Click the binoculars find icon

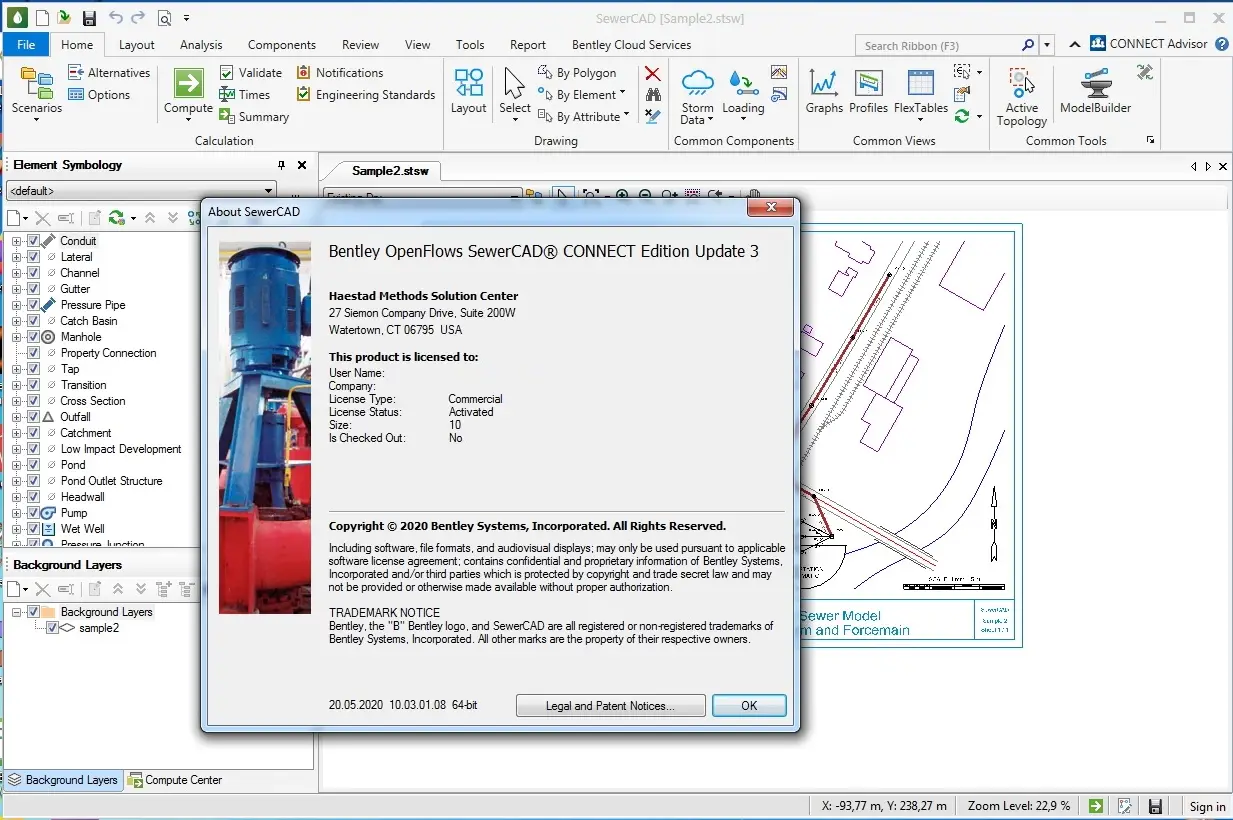(x=652, y=94)
